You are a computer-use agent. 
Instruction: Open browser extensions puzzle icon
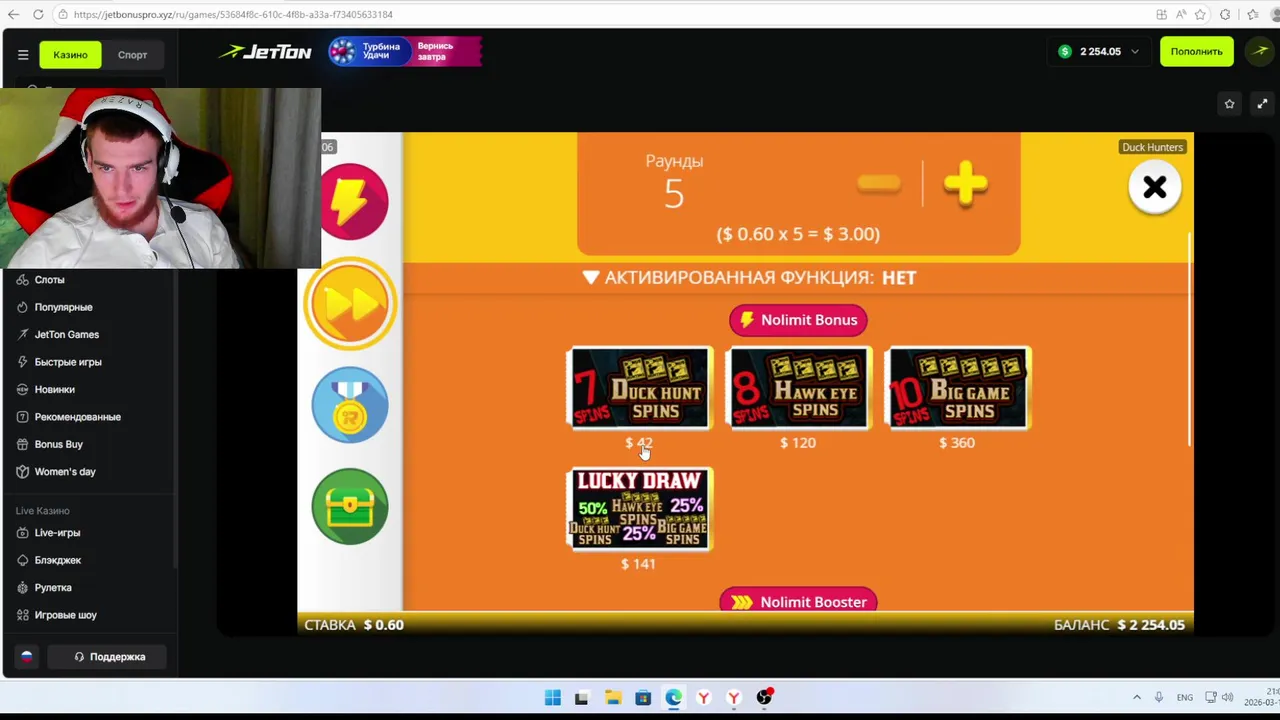(1225, 14)
